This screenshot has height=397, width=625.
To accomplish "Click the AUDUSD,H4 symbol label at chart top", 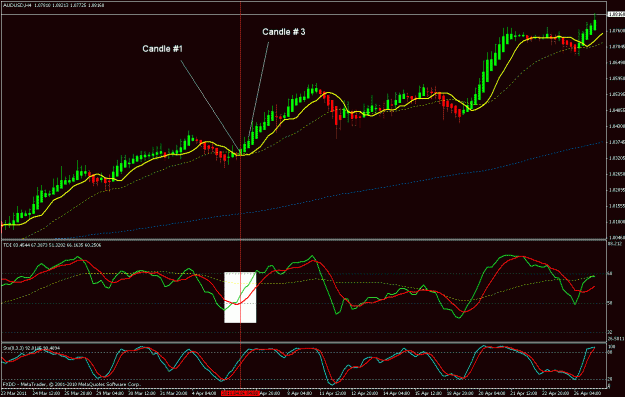I will (x=16, y=6).
